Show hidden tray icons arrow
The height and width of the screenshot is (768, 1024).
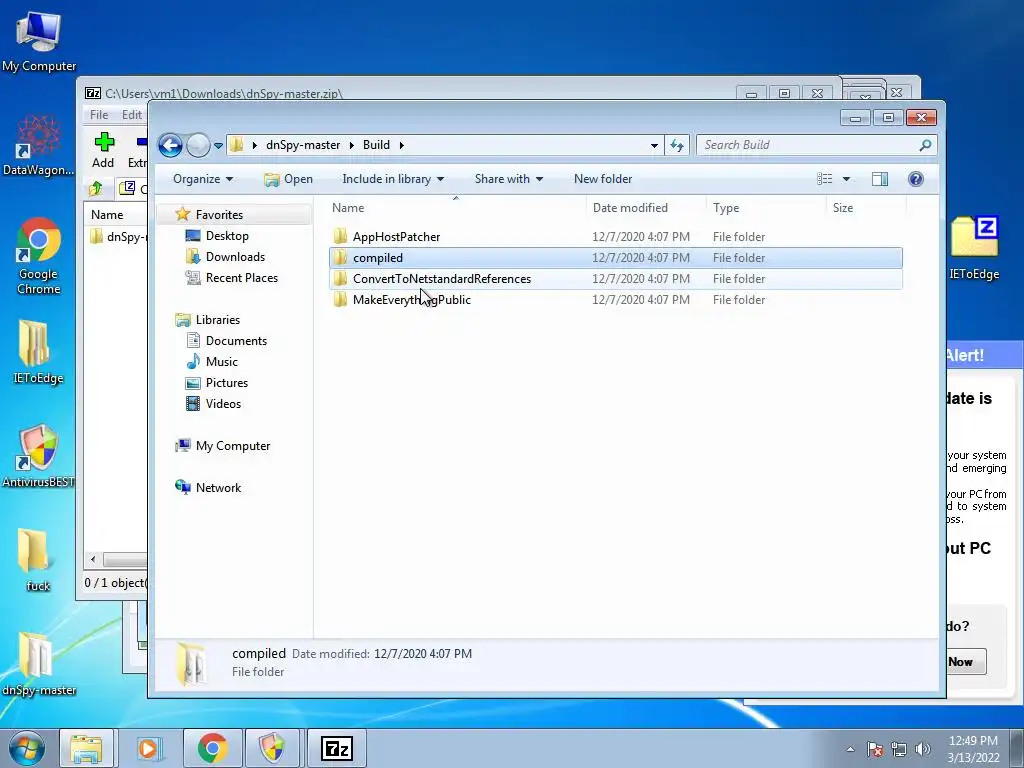[x=850, y=749]
